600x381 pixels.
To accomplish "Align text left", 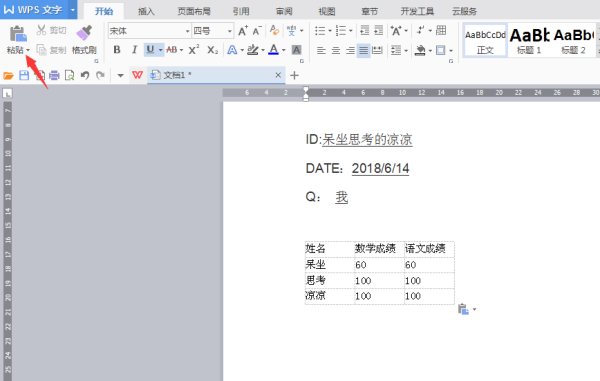I will pos(321,50).
